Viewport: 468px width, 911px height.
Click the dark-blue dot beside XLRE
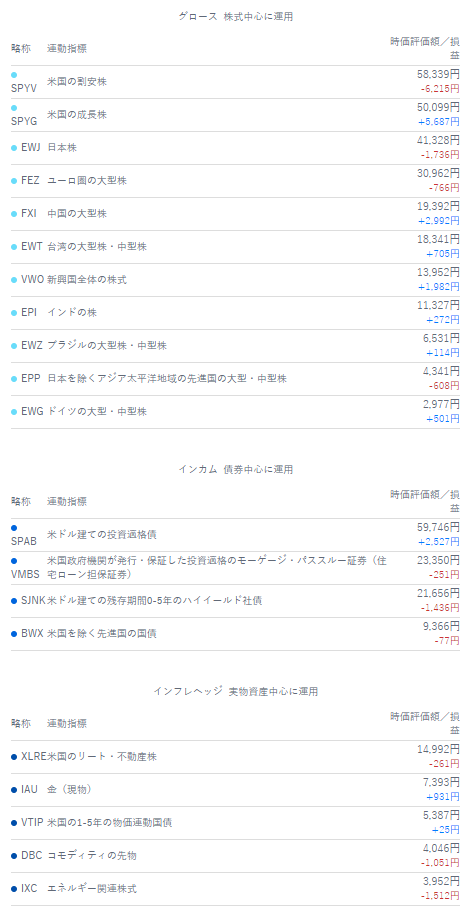14,756
